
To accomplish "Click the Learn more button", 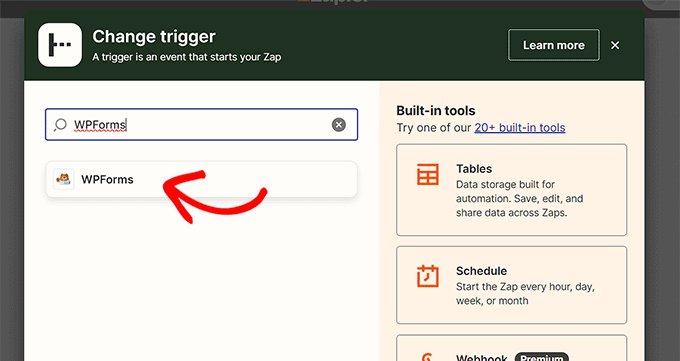I will coord(554,45).
